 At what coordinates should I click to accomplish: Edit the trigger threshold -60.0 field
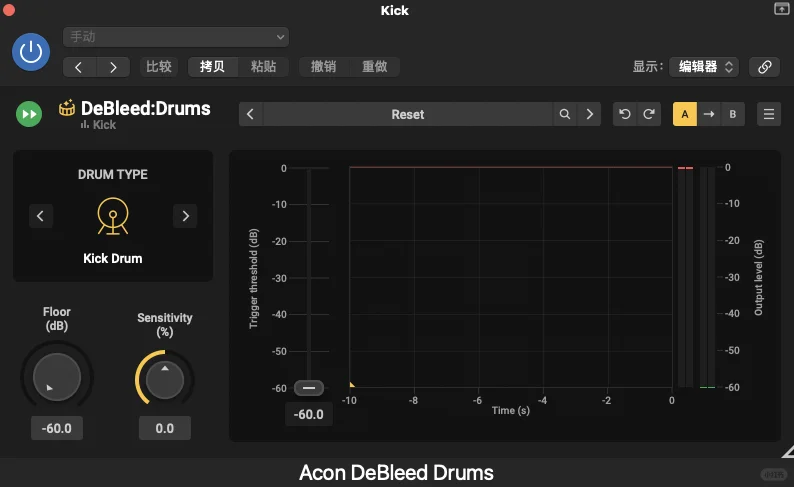(308, 415)
